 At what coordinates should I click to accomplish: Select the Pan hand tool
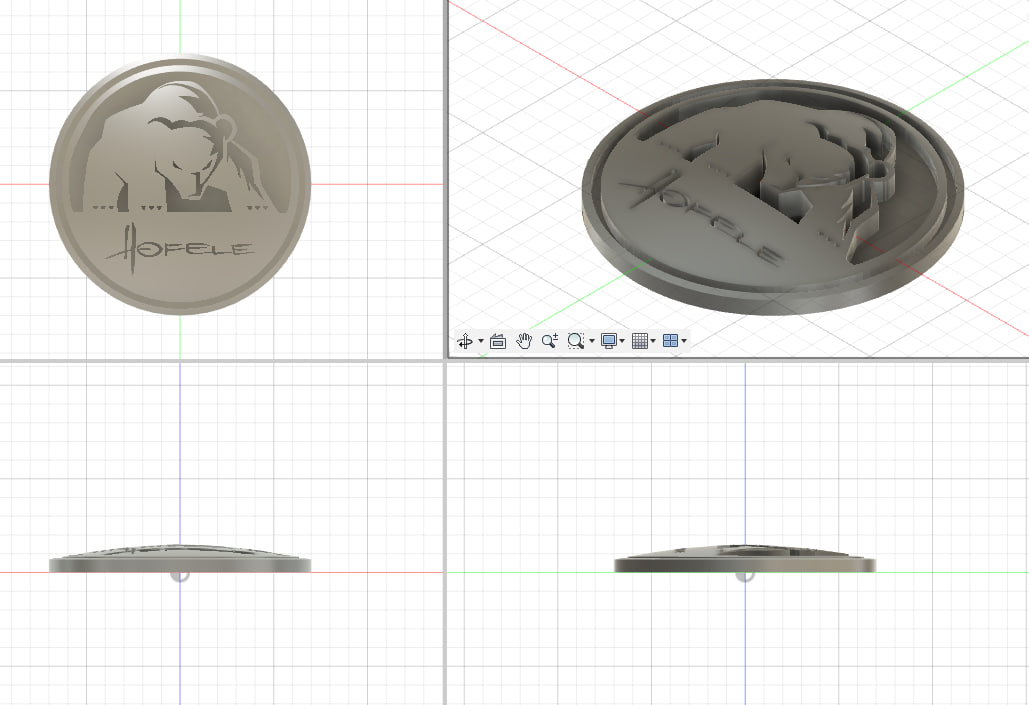click(524, 341)
